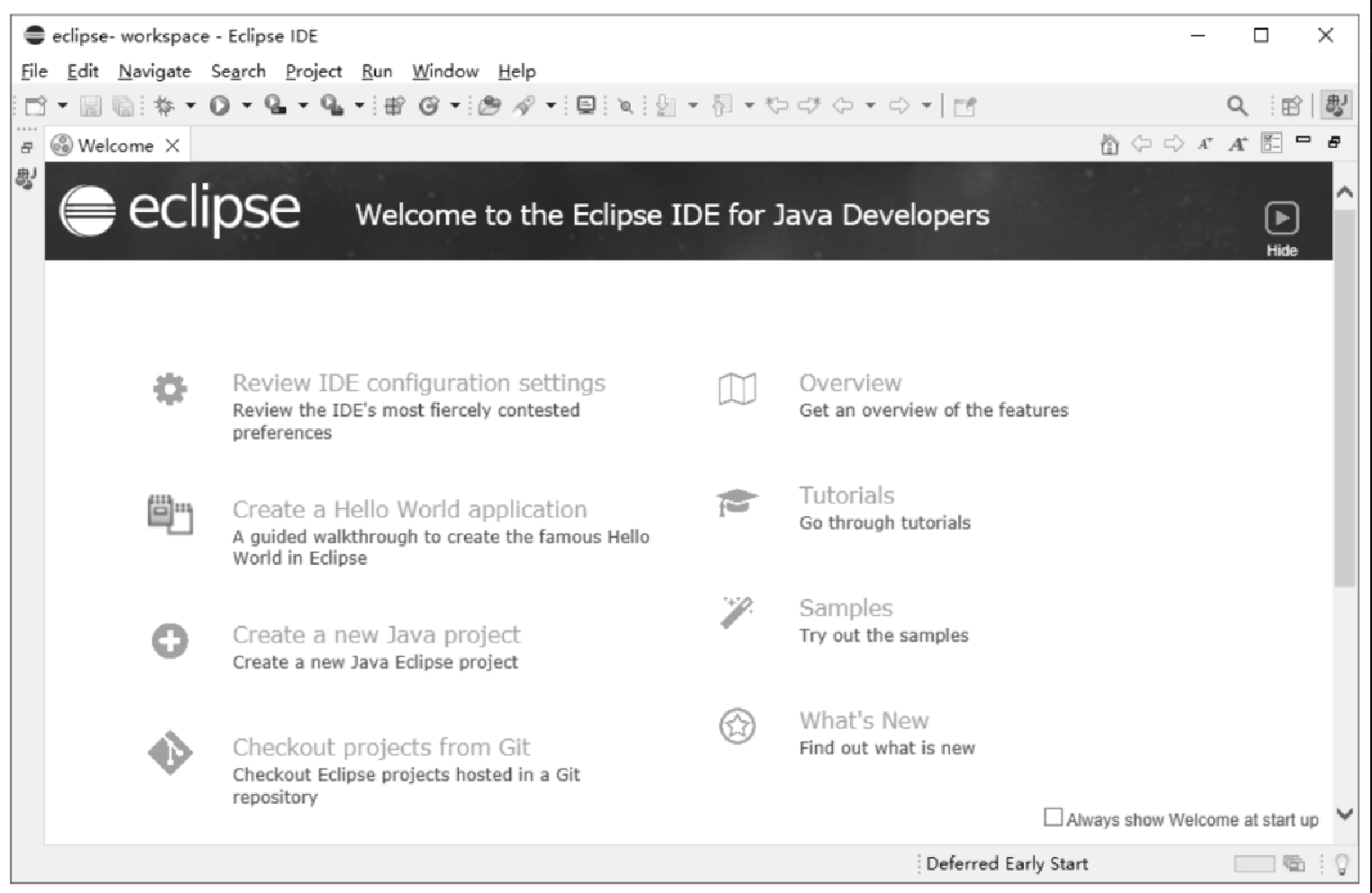Screen dimensions: 1372x893
Task: Open the Edit menu
Action: point(83,71)
